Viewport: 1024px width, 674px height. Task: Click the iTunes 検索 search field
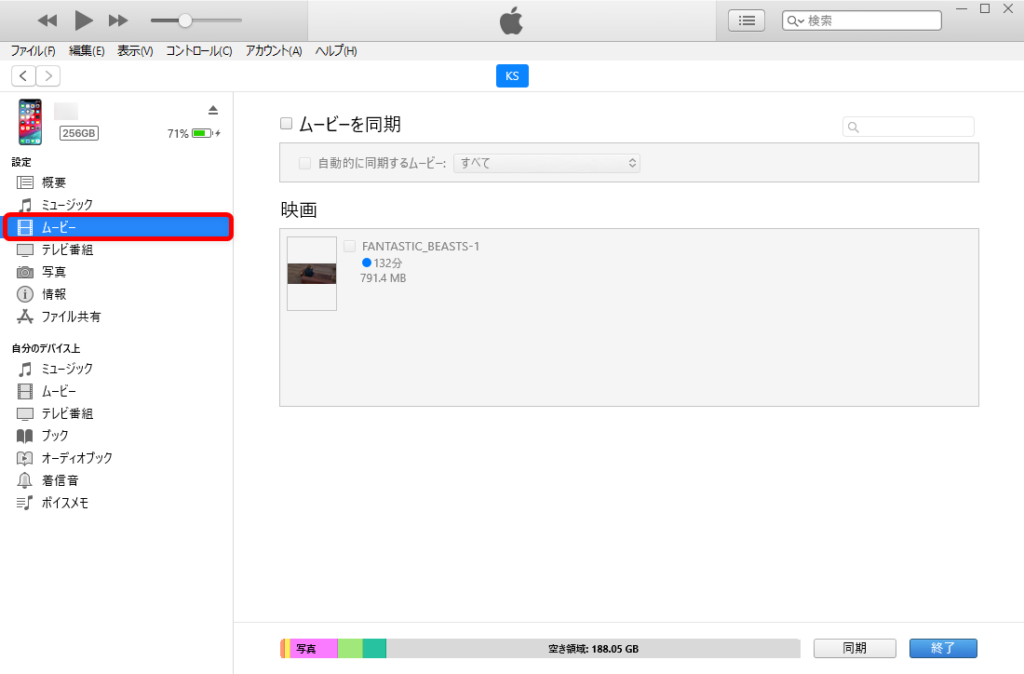point(861,21)
